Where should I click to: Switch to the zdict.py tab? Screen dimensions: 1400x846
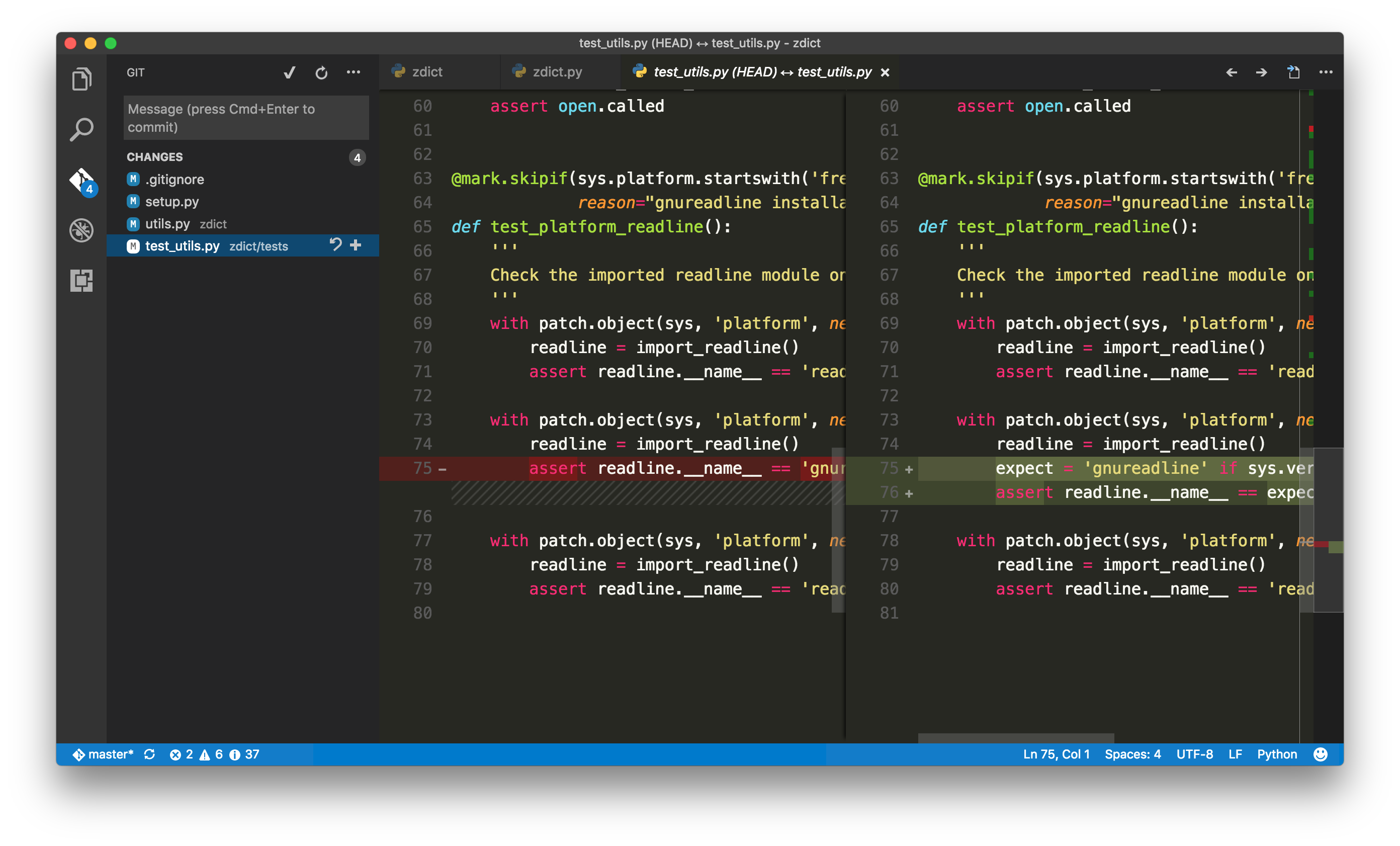pyautogui.click(x=556, y=72)
